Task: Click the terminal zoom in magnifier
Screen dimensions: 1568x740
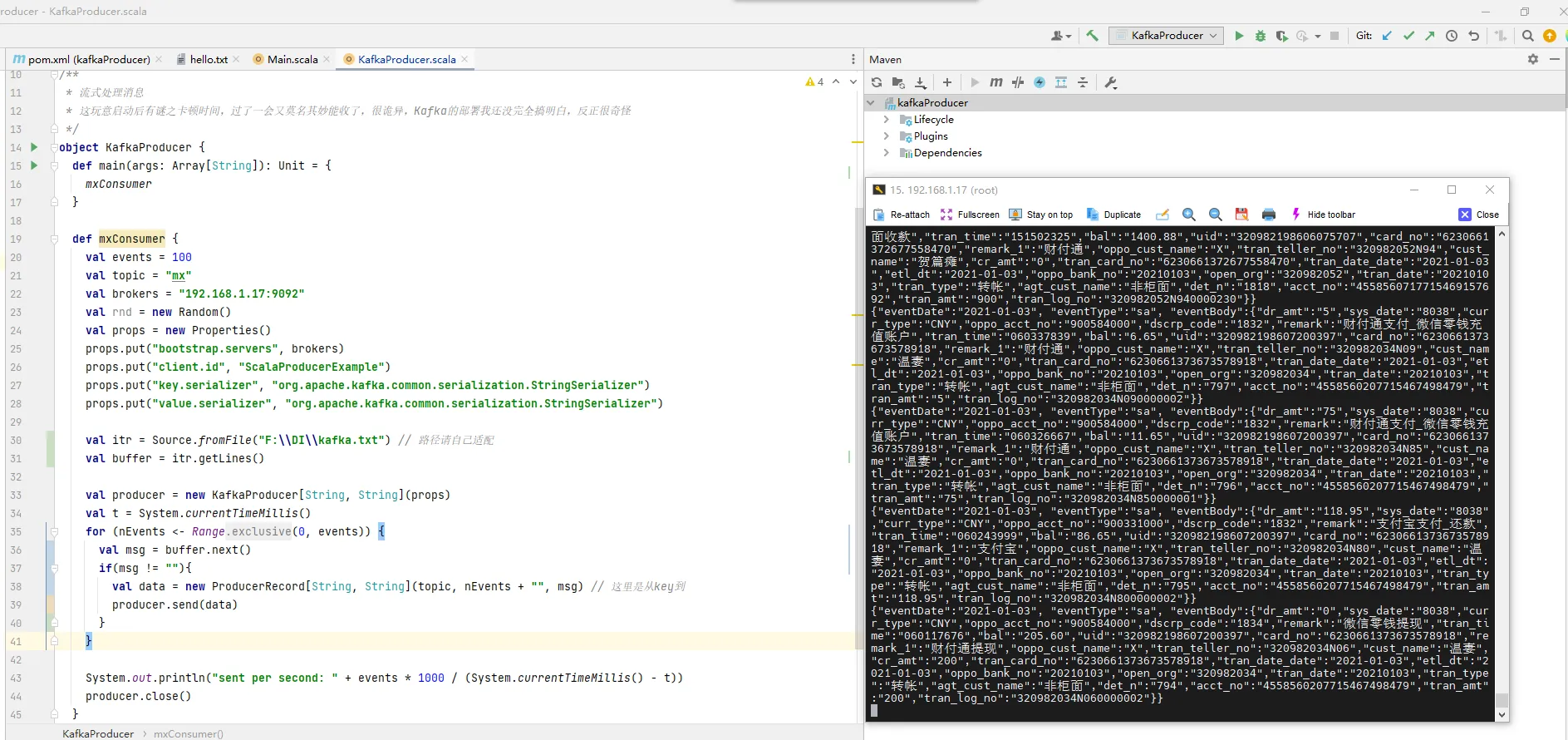Action: (x=1189, y=215)
